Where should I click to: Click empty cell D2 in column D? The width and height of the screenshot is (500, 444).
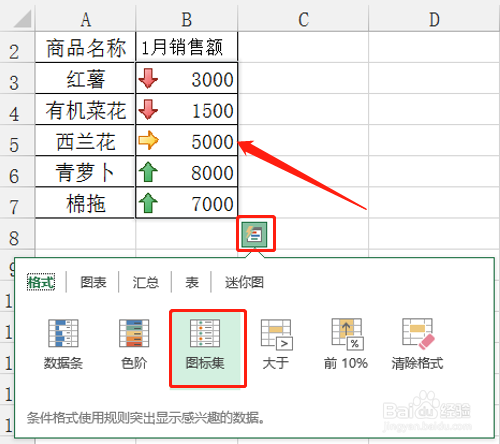click(434, 47)
